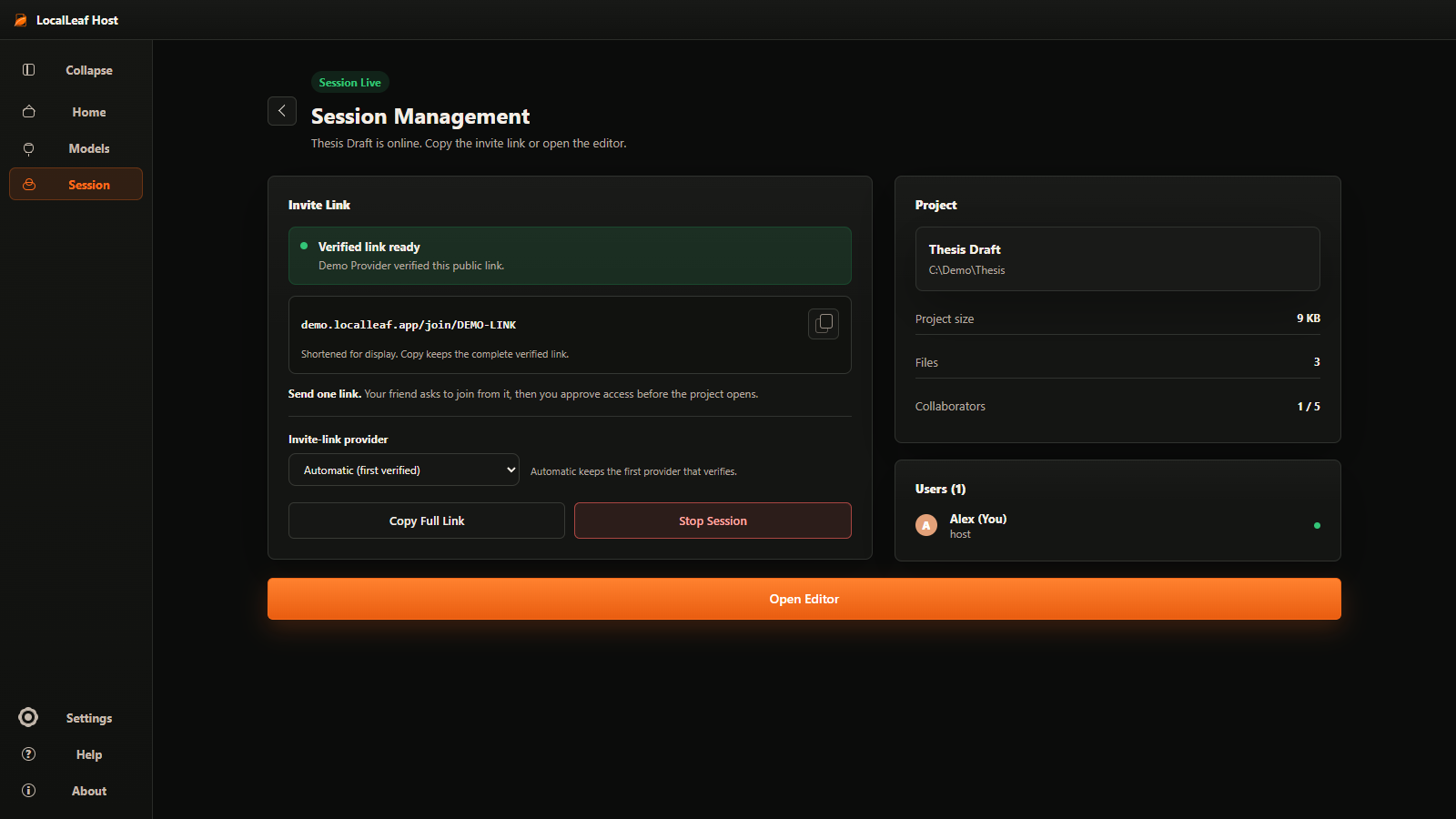Click 'Automatic keeps the first provider' hint

click(633, 471)
